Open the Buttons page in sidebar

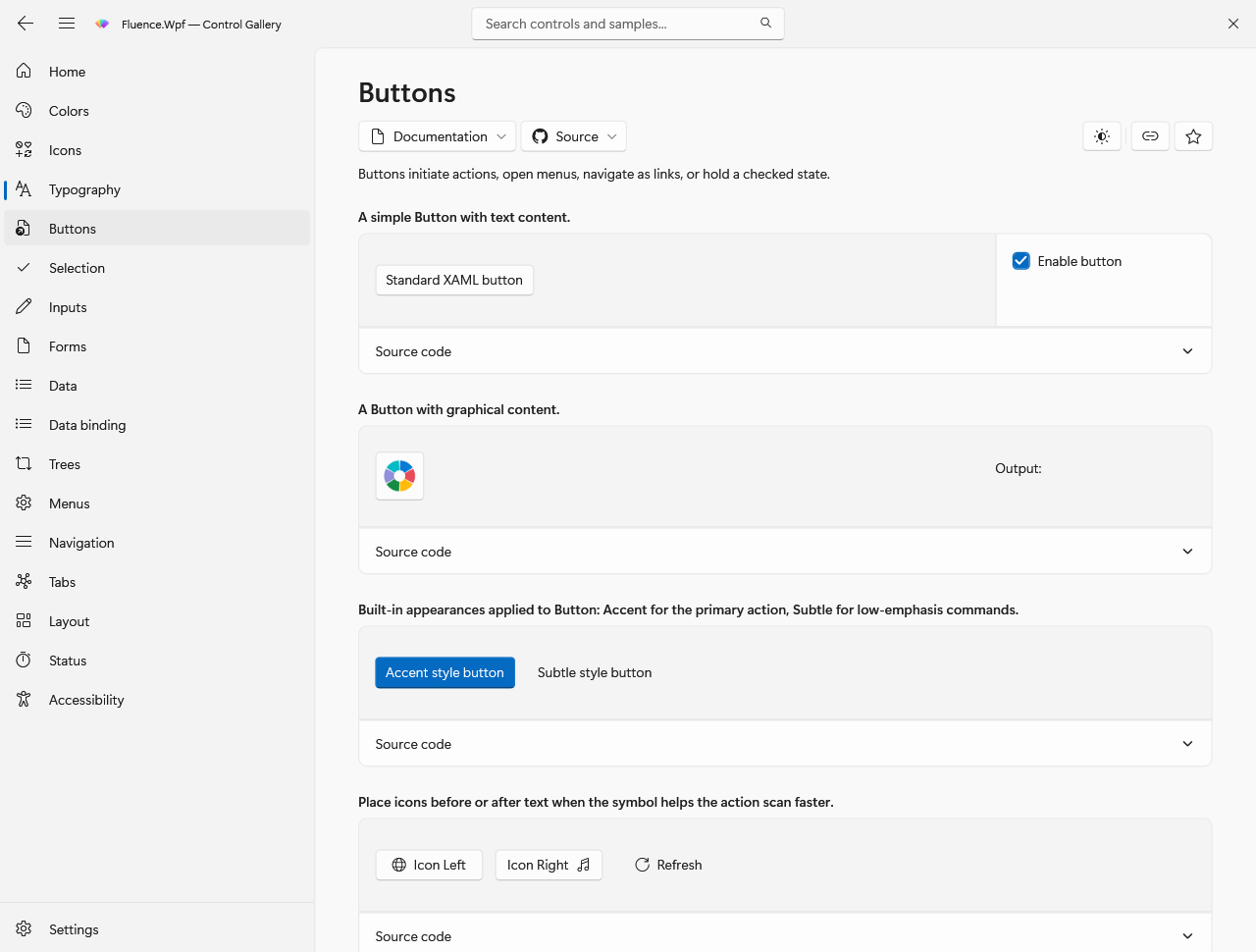coord(157,228)
